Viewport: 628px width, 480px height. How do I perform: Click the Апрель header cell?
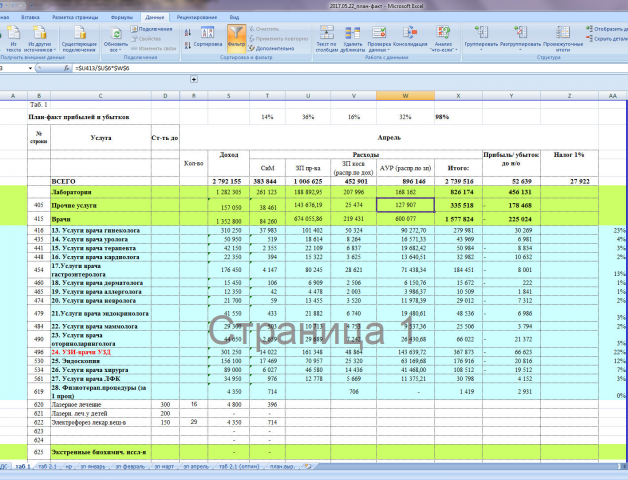389,137
